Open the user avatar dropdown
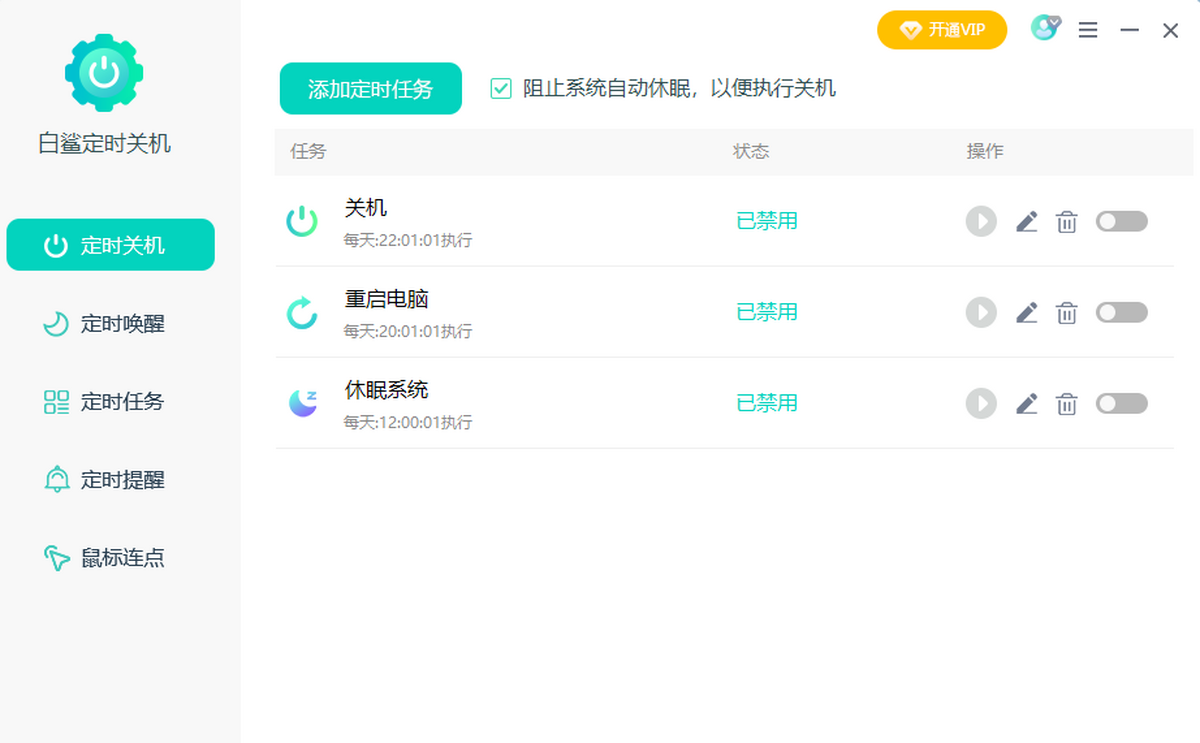The image size is (1200, 743). tap(1044, 29)
